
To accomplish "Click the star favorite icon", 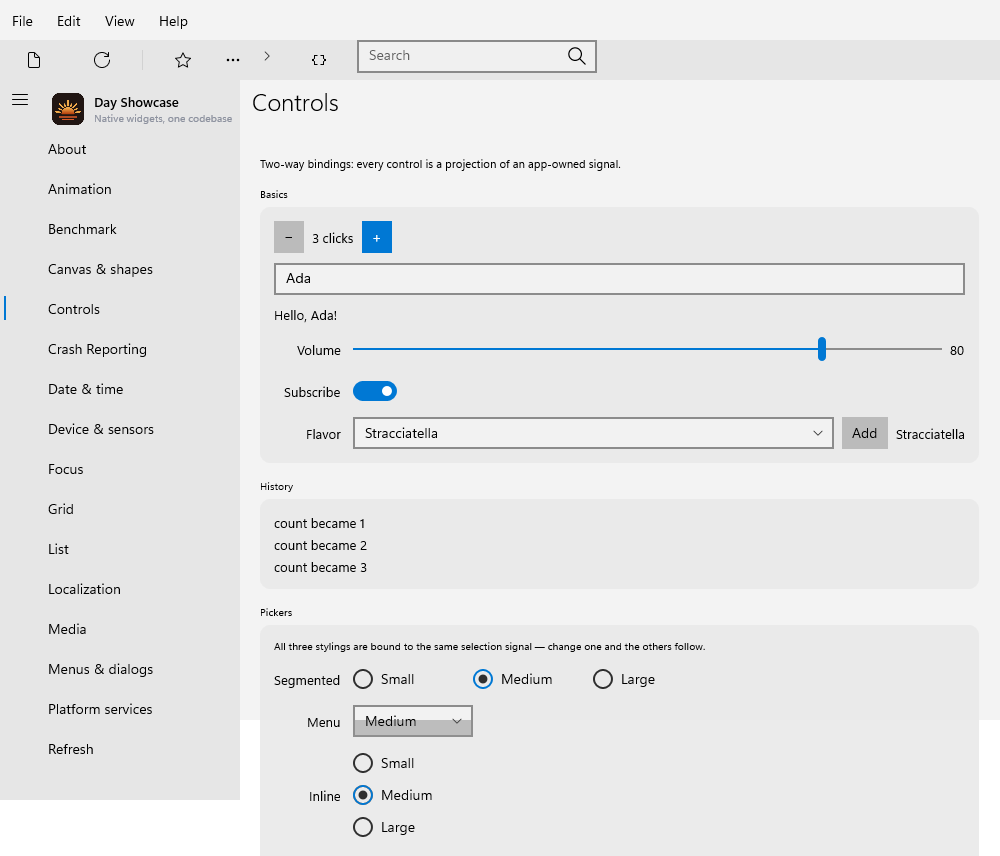I will [x=183, y=60].
